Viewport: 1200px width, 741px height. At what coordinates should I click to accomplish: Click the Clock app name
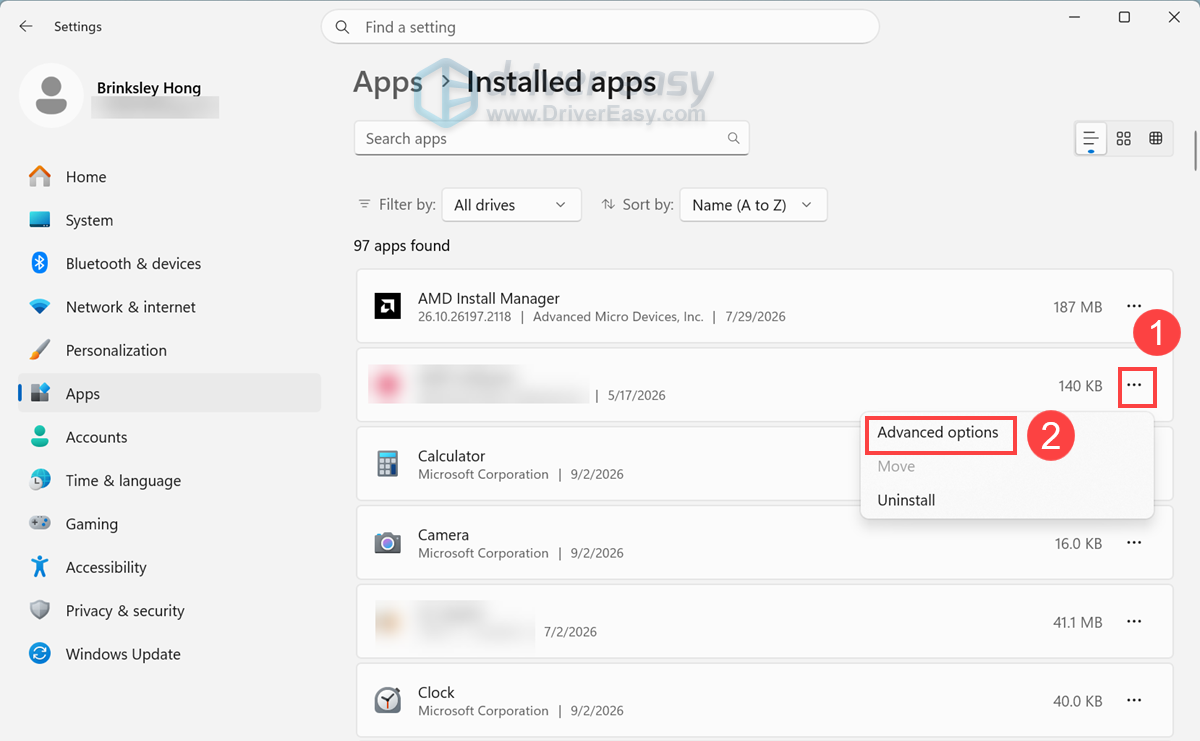436,692
